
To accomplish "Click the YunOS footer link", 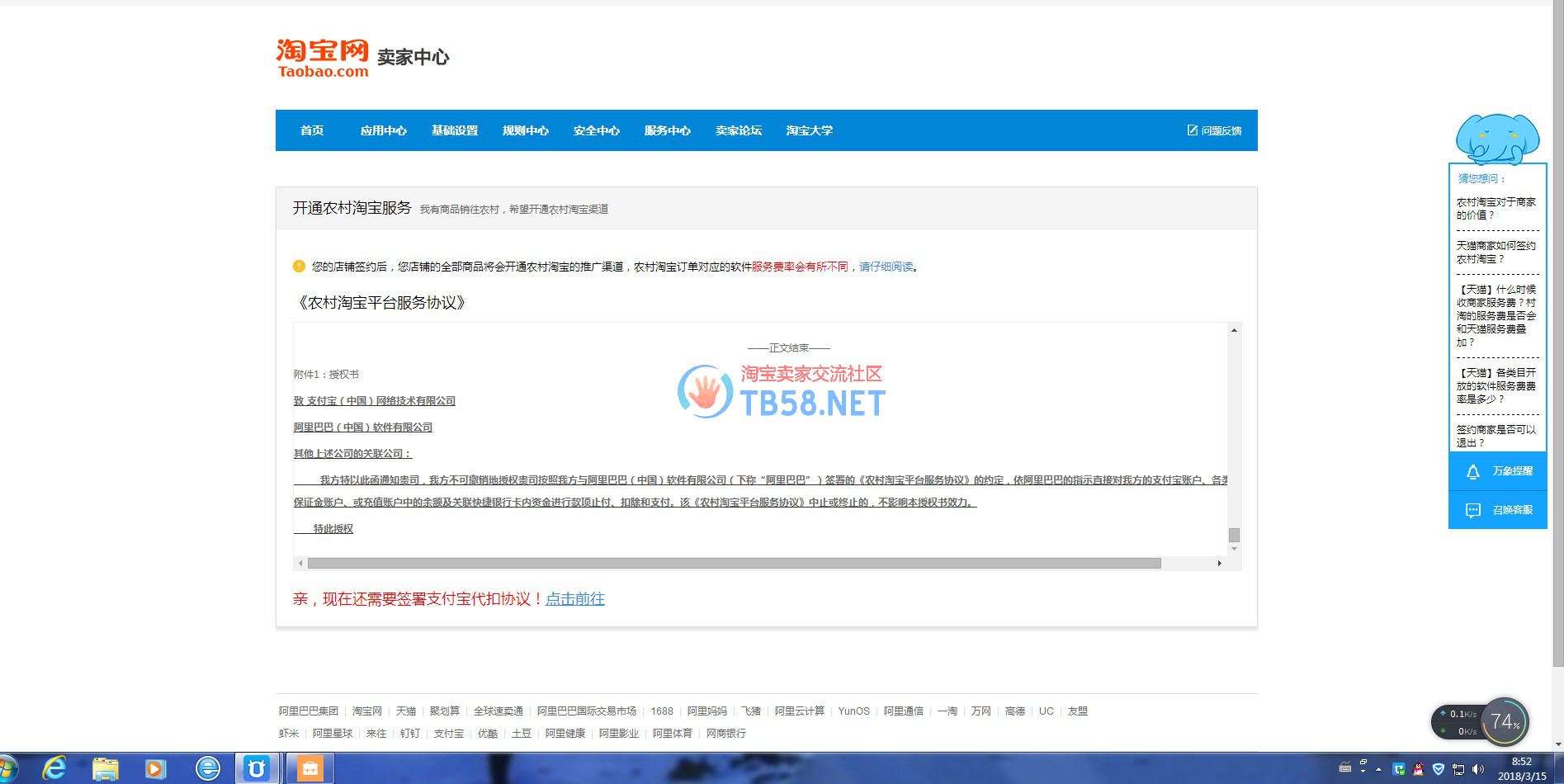I will [854, 711].
